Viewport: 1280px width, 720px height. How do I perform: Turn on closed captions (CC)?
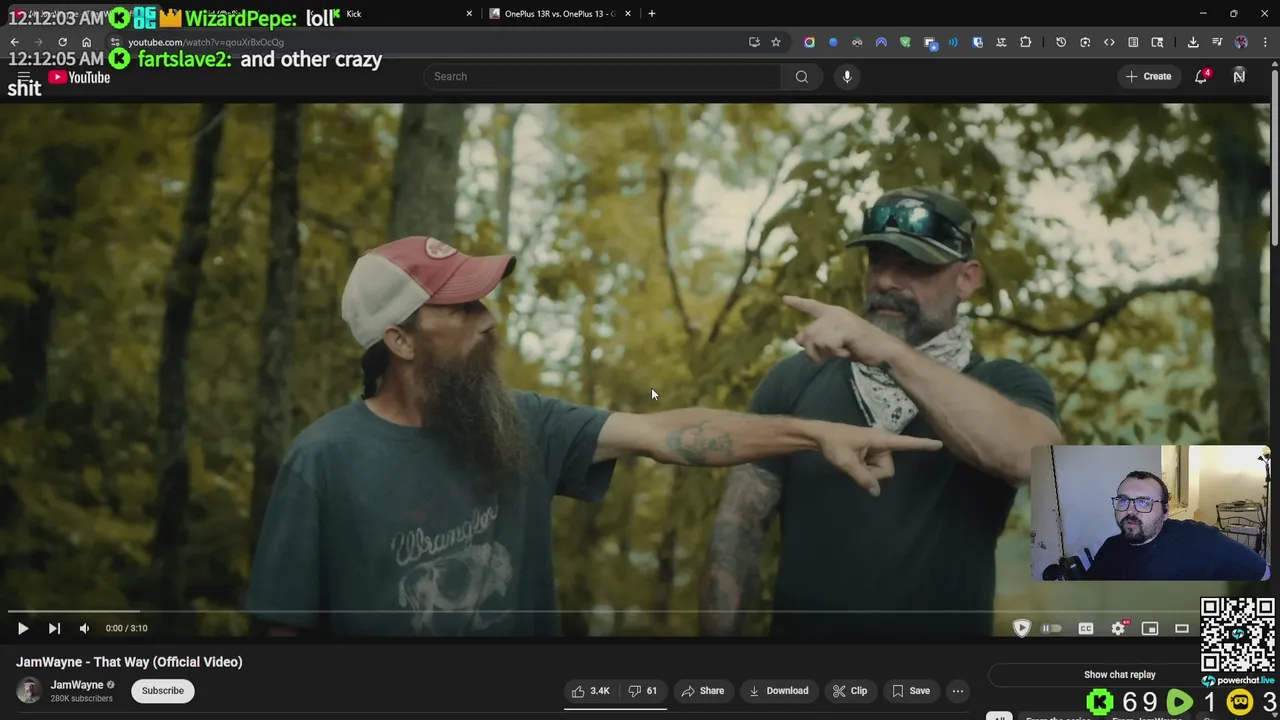coord(1085,628)
